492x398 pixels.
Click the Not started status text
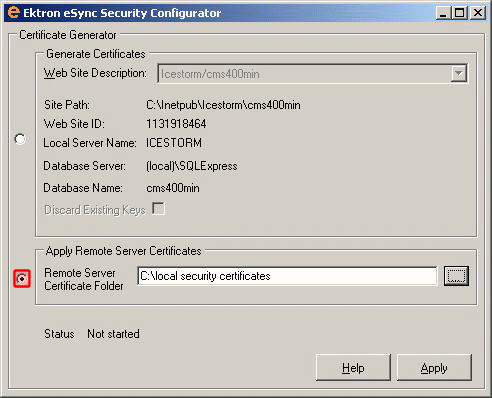coord(113,334)
